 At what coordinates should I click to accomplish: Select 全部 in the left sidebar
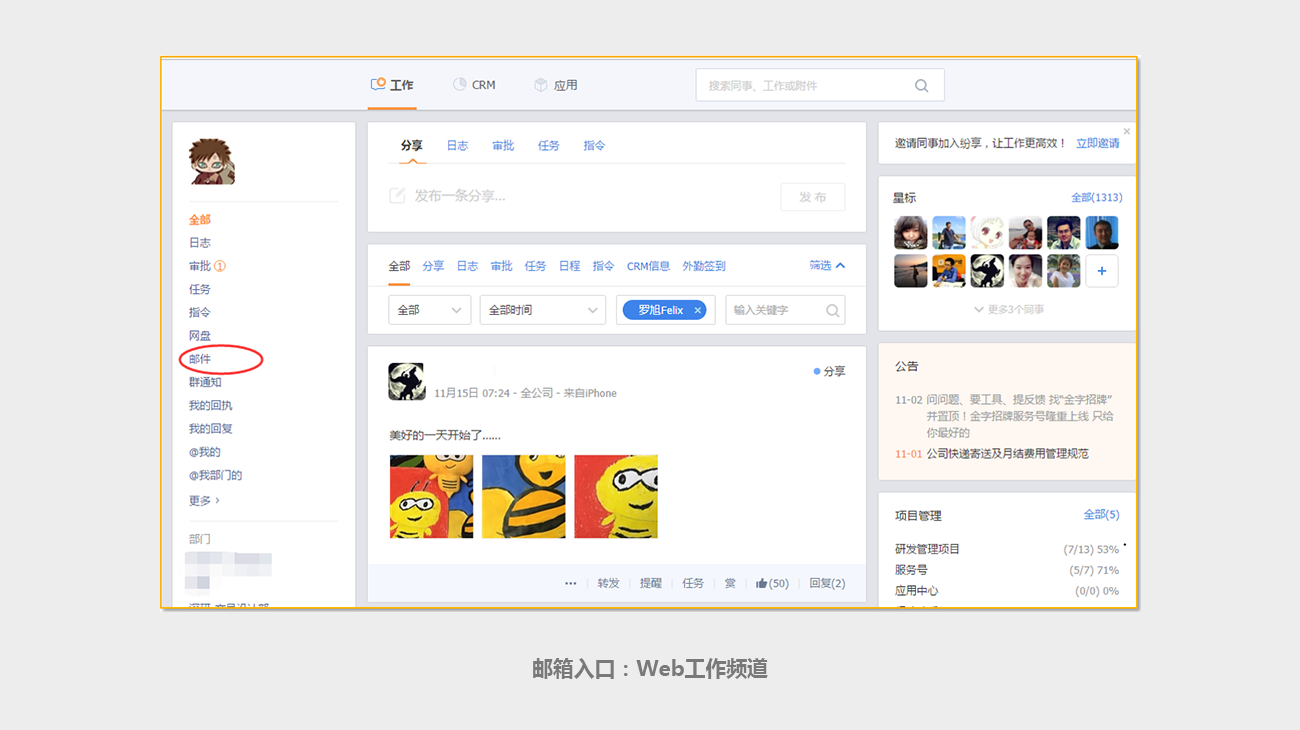(x=200, y=220)
